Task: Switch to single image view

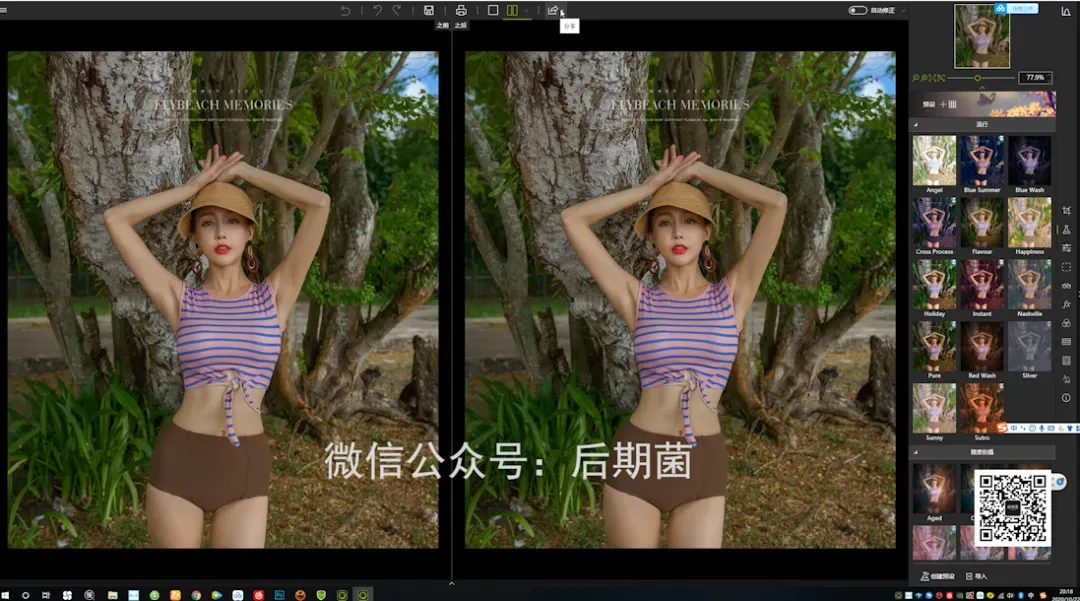Action: tap(493, 10)
